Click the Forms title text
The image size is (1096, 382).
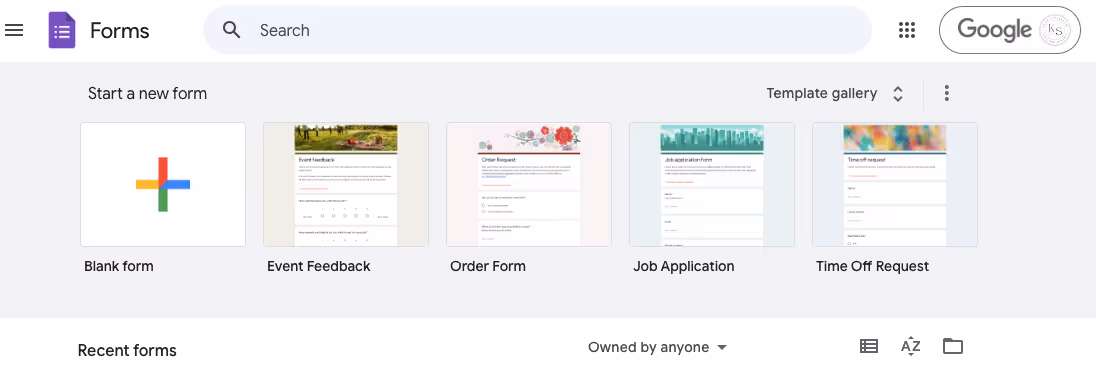(120, 31)
